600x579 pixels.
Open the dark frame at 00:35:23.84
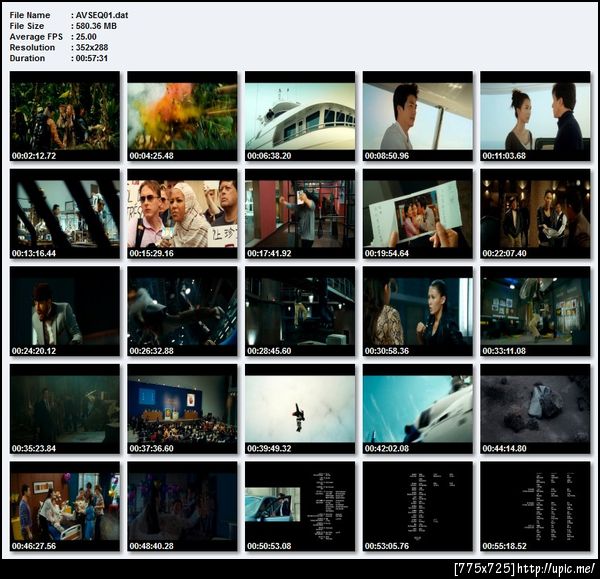[65, 409]
